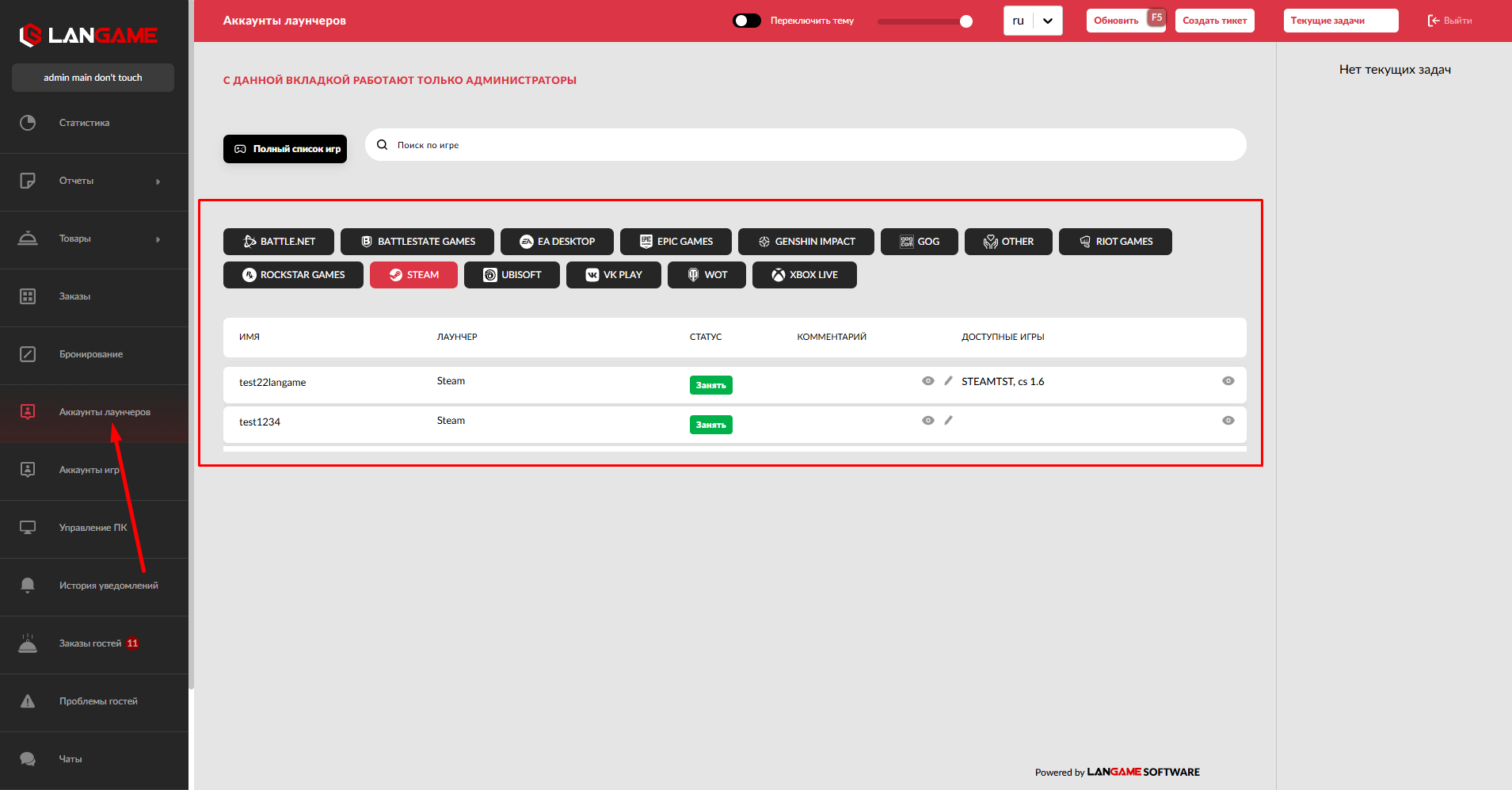The width and height of the screenshot is (1512, 790).
Task: Click the Аккаунты игр sidebar icon
Action: tap(28, 470)
